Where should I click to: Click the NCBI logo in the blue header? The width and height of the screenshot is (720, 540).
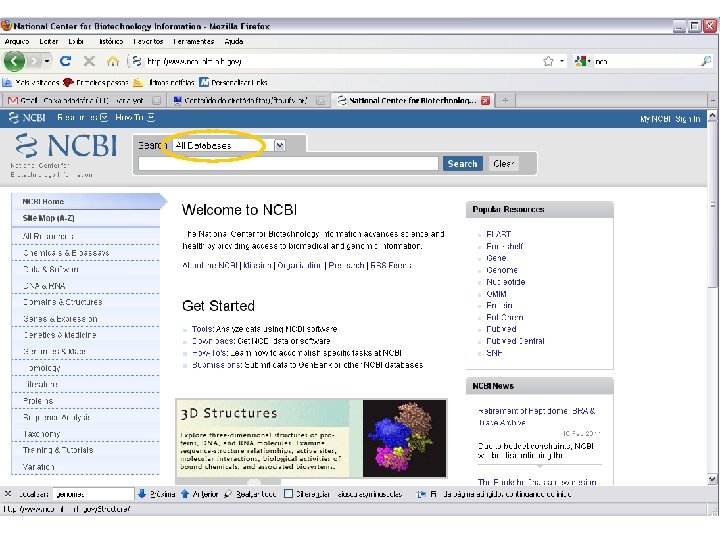click(x=27, y=118)
